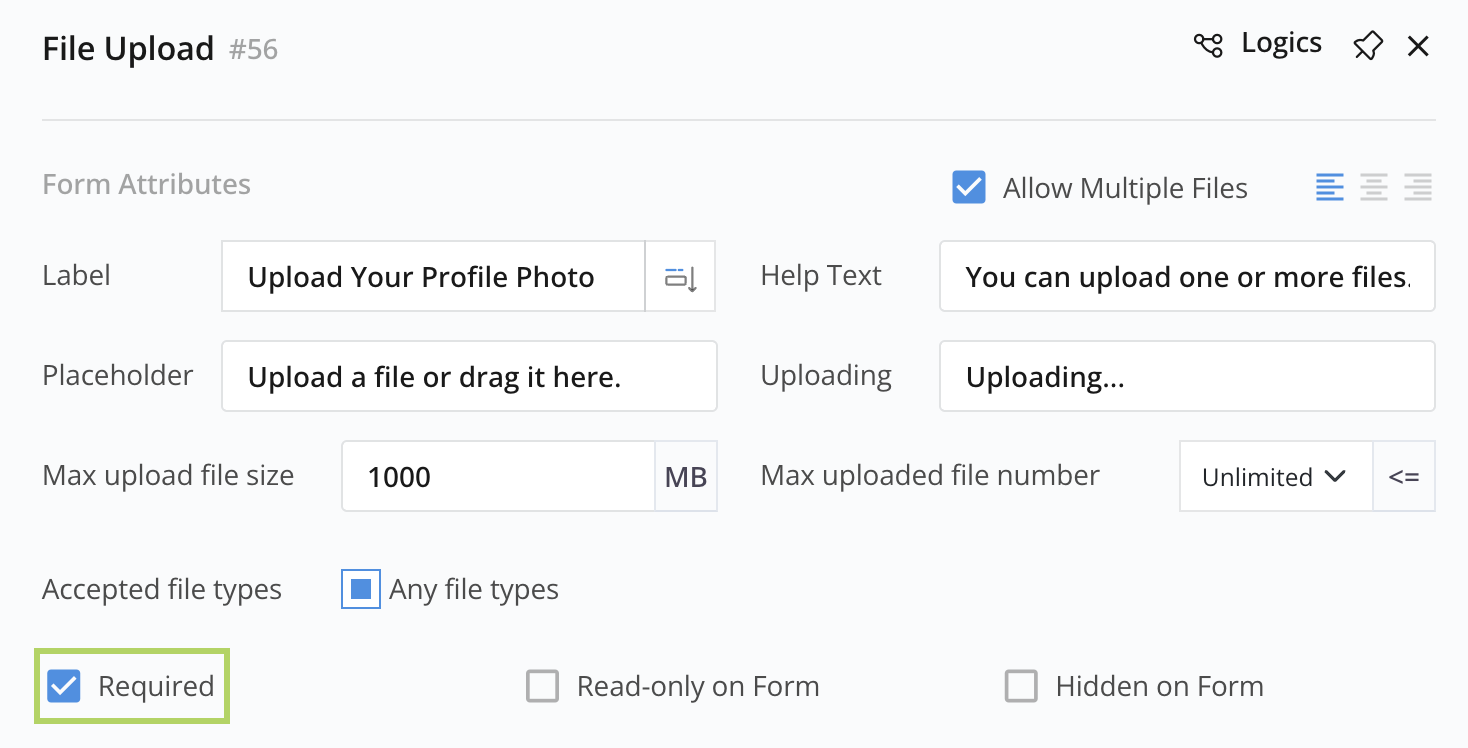This screenshot has width=1468, height=748.
Task: Toggle Any file types checkbox
Action: [x=361, y=590]
